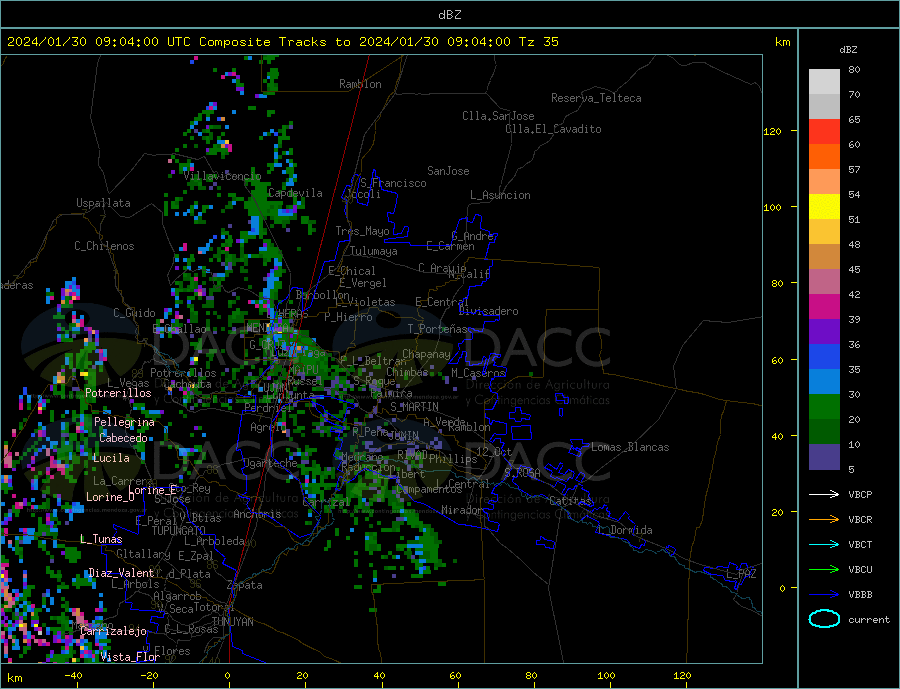Select the light gray 70-80 dBZ band
This screenshot has height=689, width=900.
pos(824,82)
